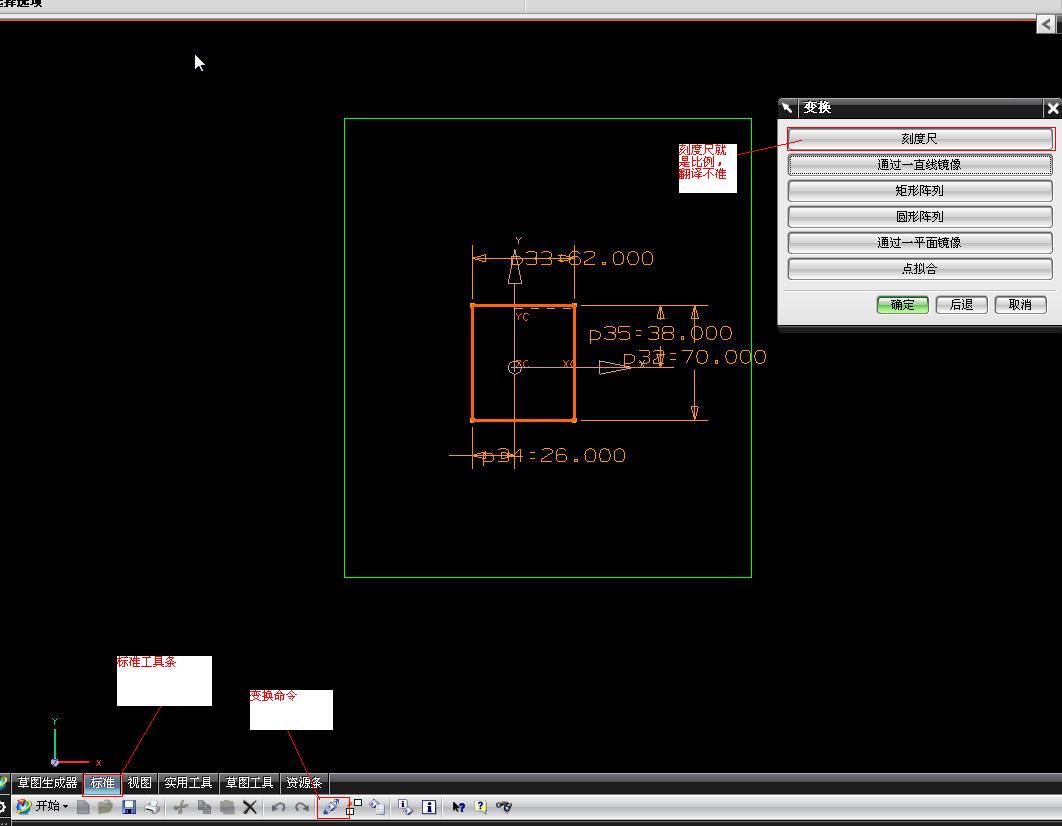
Task: Click the object information icon
Action: click(406, 806)
